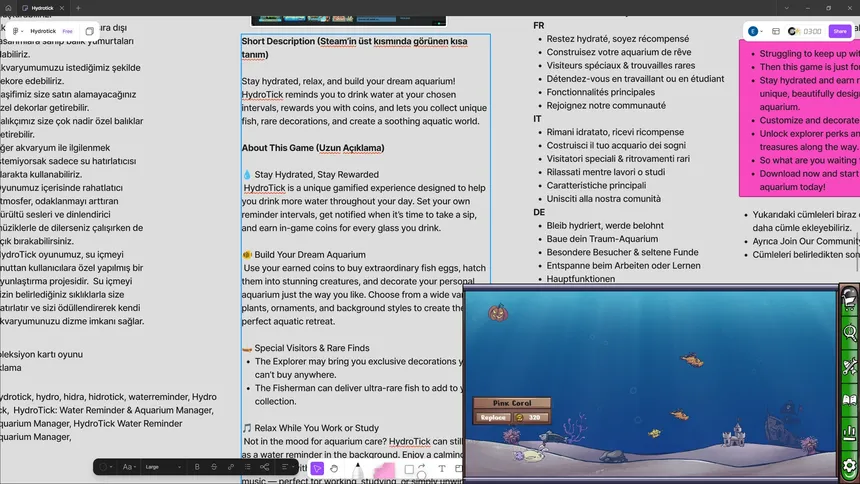Click 'Build Your Dream Aquarium' line
The image size is (860, 484).
tap(310, 255)
